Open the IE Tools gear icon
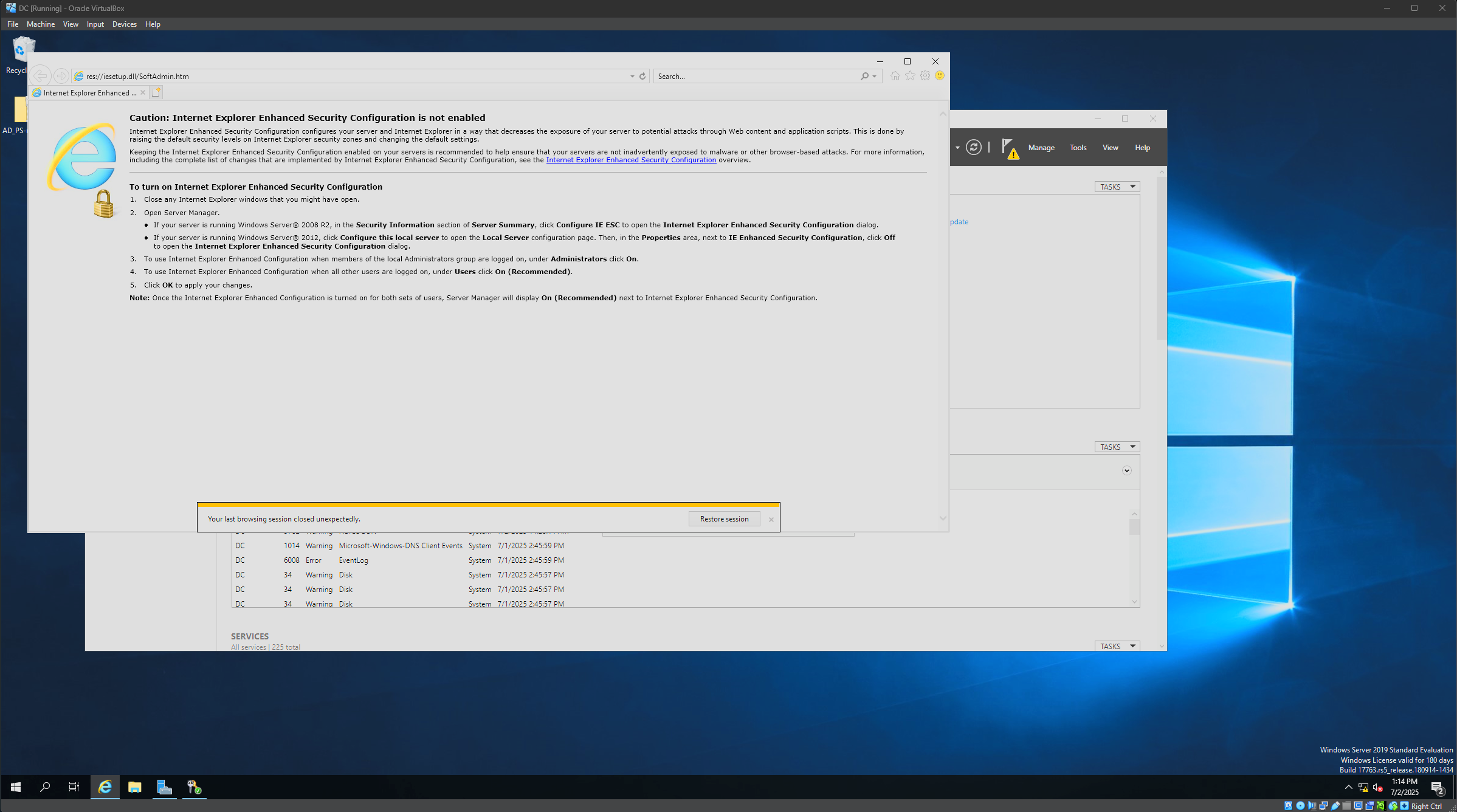The height and width of the screenshot is (812, 1457). 925,76
